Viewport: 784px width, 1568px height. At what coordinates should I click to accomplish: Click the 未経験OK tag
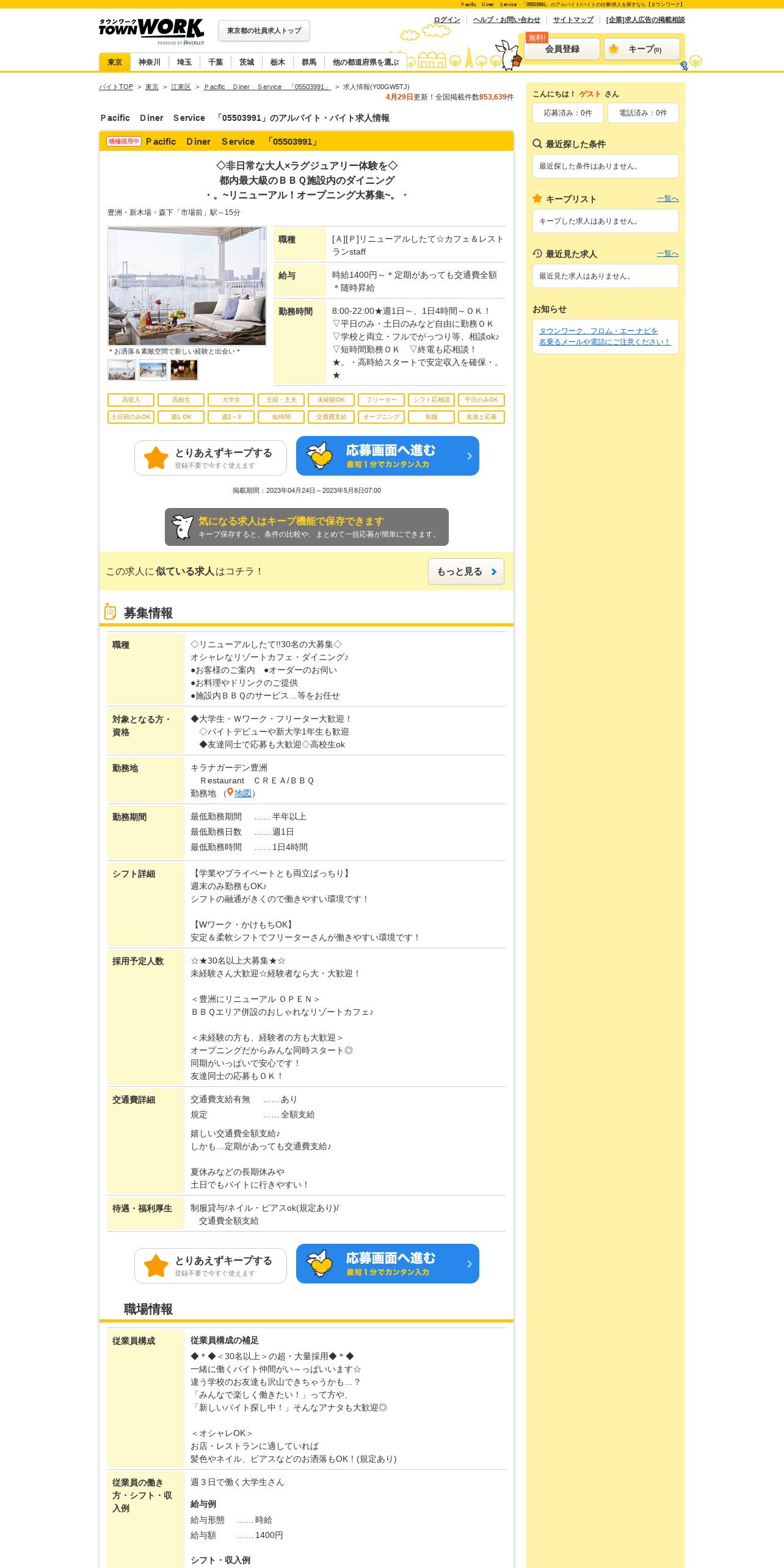[331, 400]
